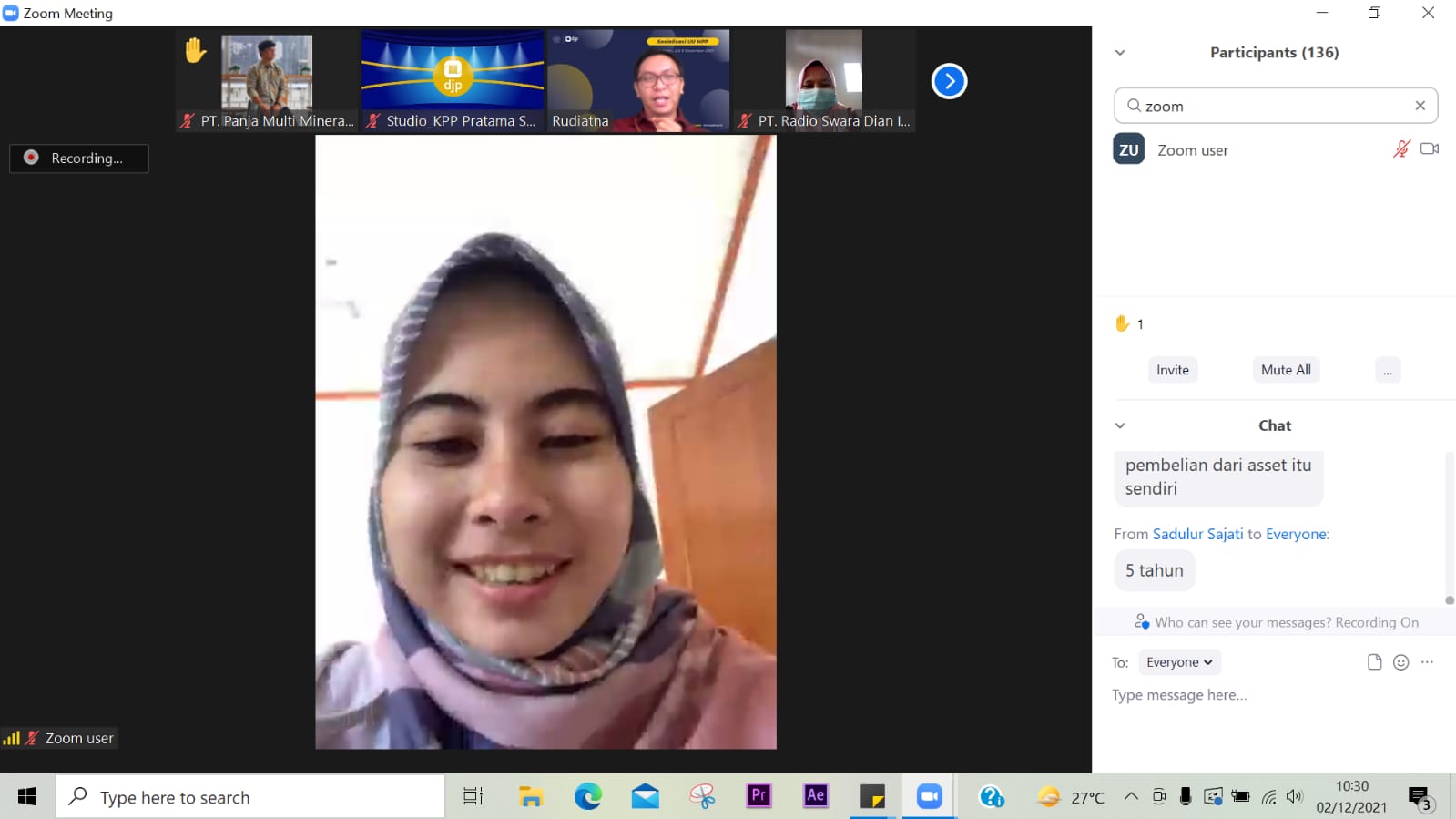Open chat more options ellipsis

click(x=1427, y=662)
